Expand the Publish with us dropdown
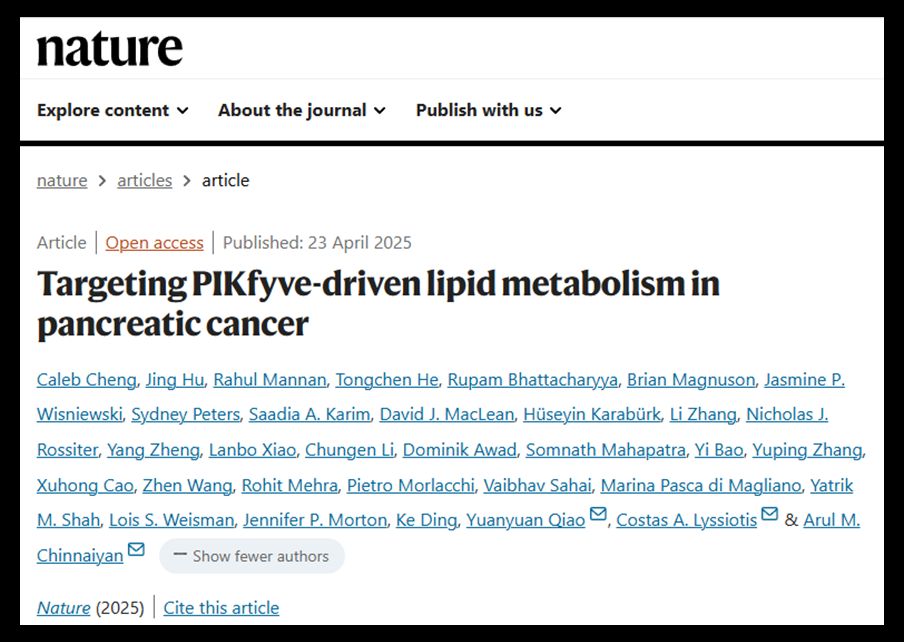 [489, 110]
